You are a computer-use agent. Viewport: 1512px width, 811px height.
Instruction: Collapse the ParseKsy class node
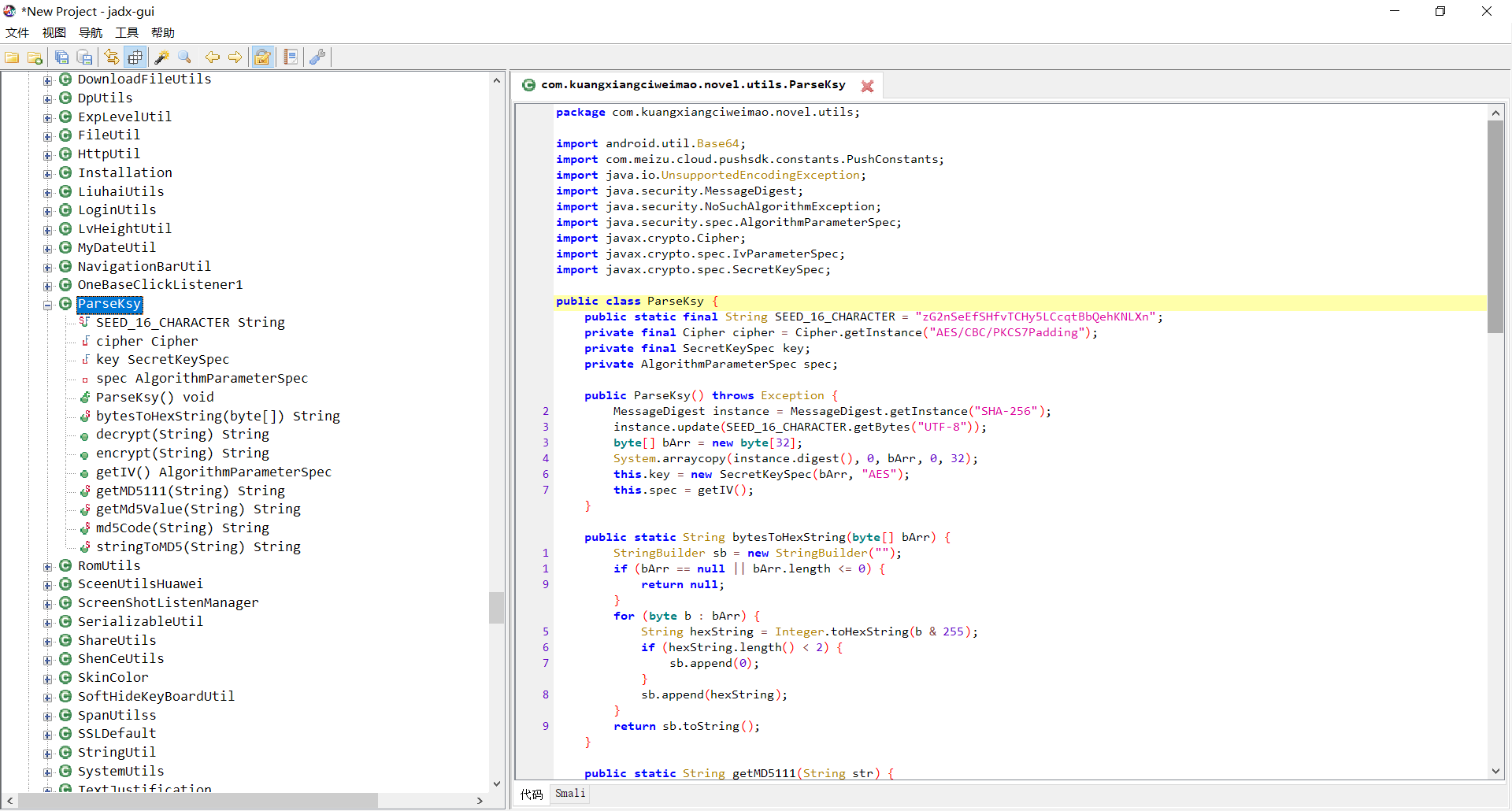pyautogui.click(x=47, y=305)
